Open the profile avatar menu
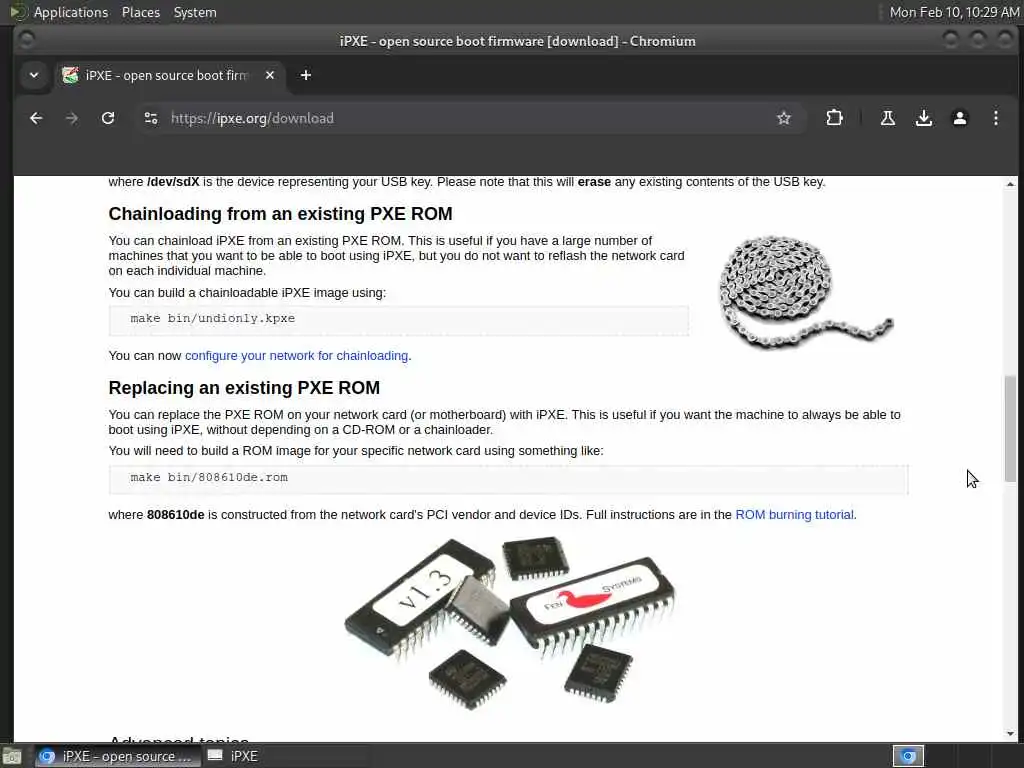The width and height of the screenshot is (1024, 768). [x=959, y=118]
